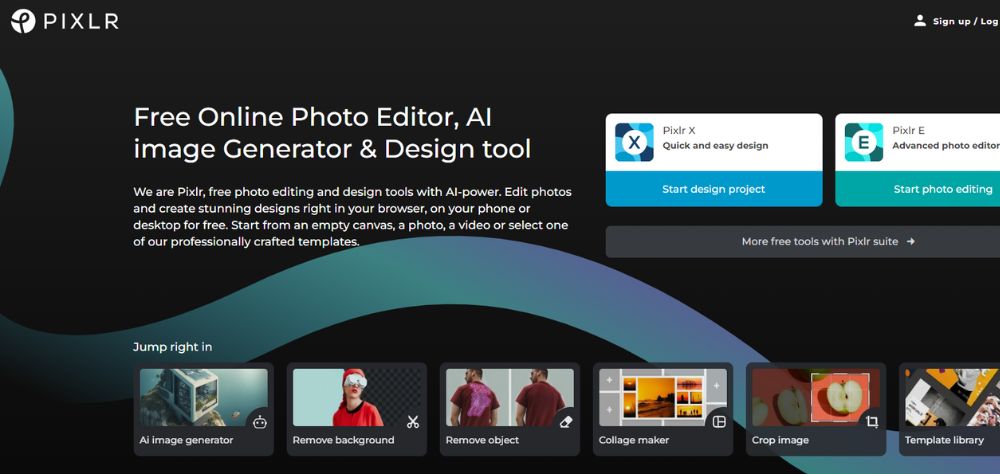Click the Advanced photo editor text
1000x474 pixels.
(946, 145)
